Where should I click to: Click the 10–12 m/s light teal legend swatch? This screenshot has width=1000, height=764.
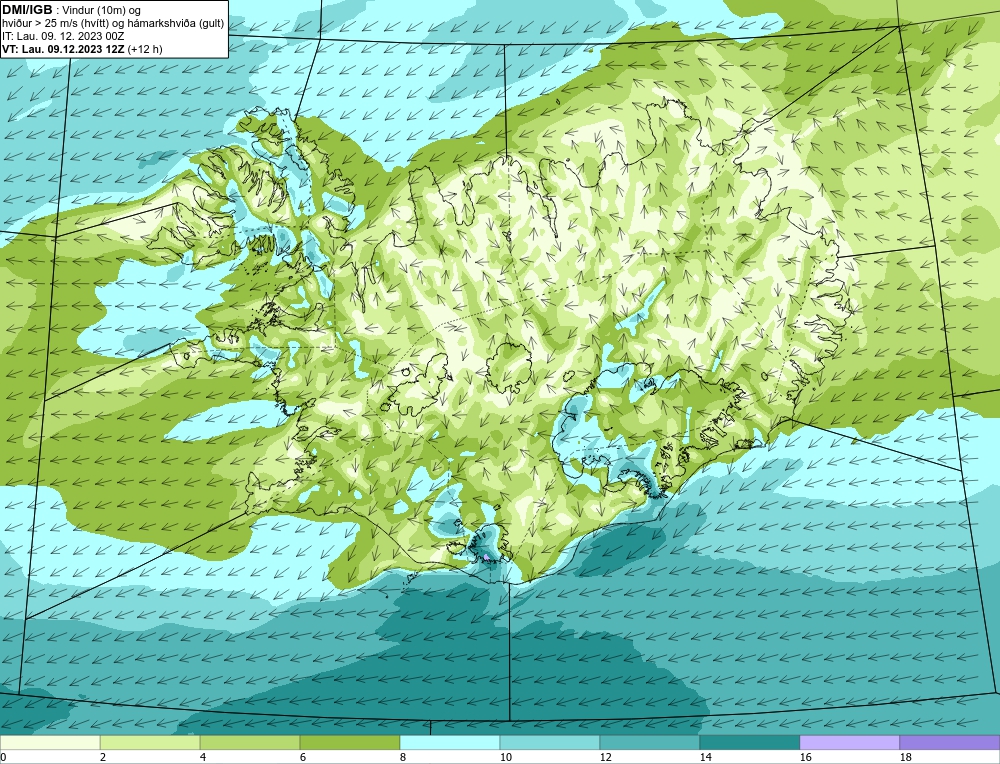coord(550,743)
